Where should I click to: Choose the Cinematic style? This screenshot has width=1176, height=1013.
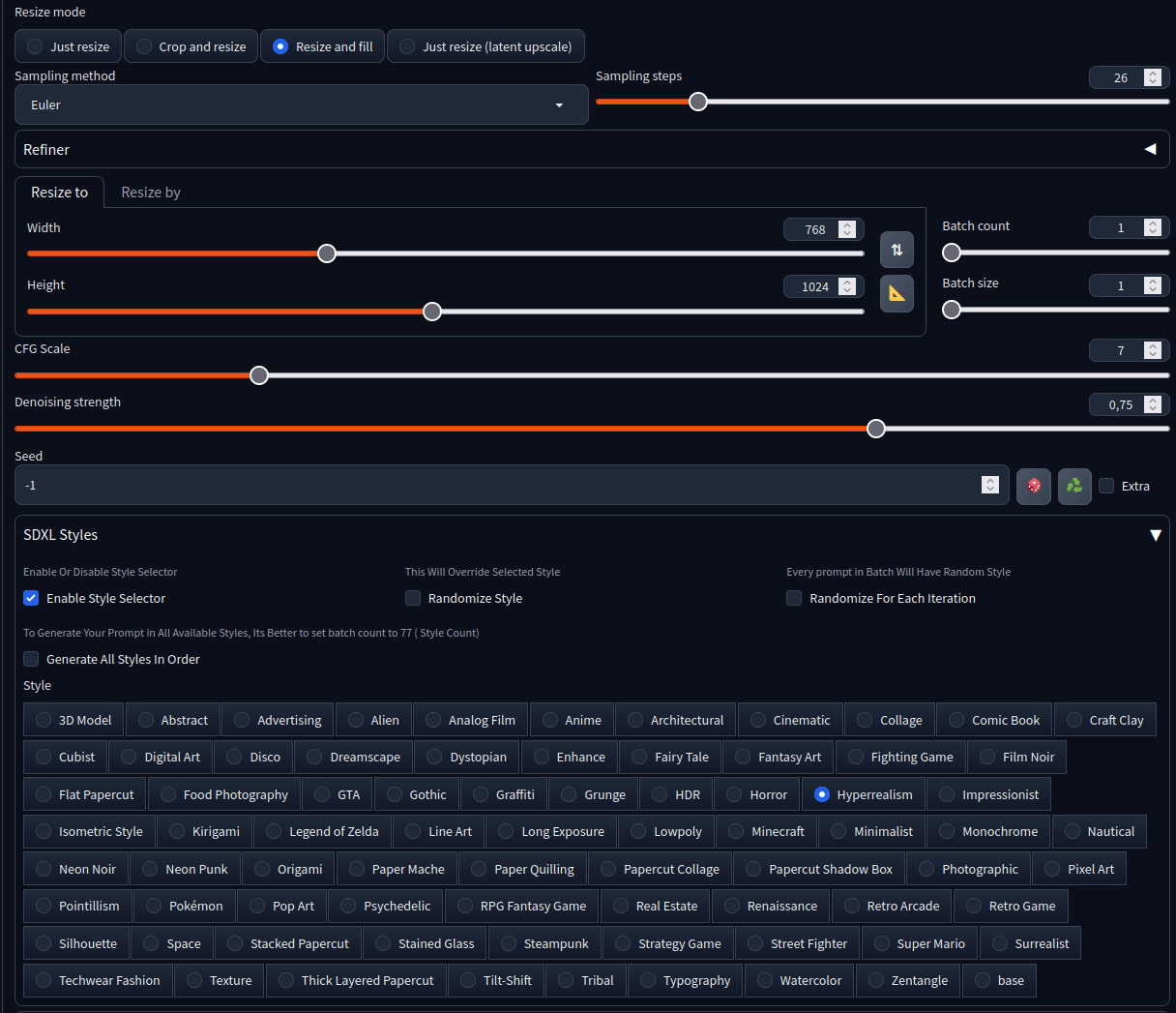click(790, 720)
